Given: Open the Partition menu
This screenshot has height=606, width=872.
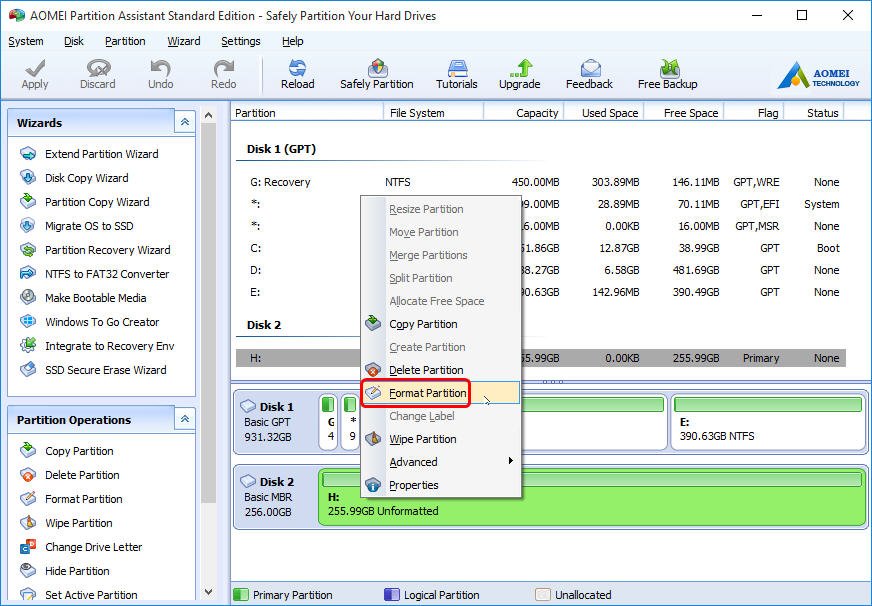Looking at the screenshot, I should [x=125, y=41].
